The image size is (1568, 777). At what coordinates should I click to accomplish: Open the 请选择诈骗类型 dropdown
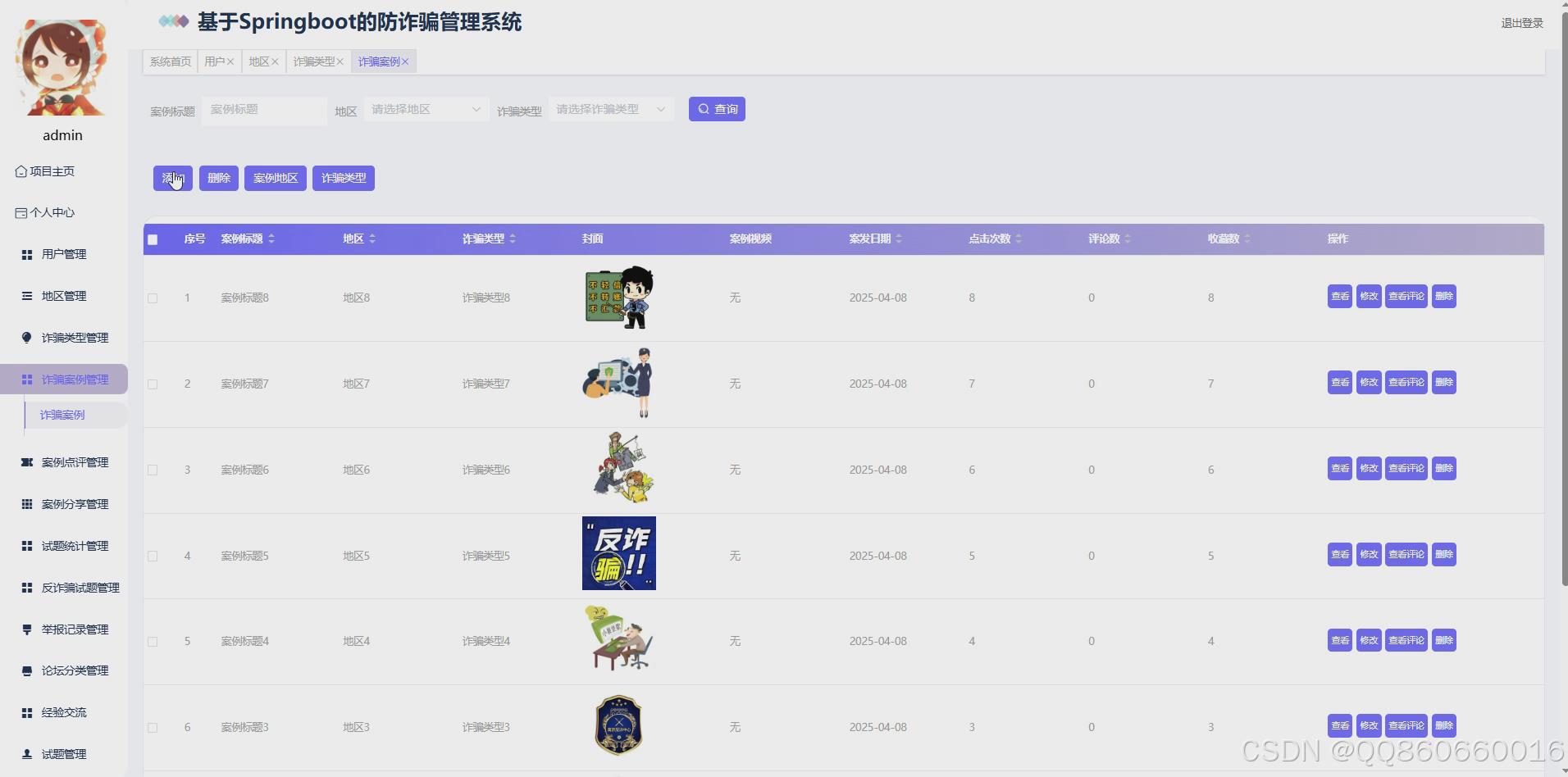click(x=611, y=109)
